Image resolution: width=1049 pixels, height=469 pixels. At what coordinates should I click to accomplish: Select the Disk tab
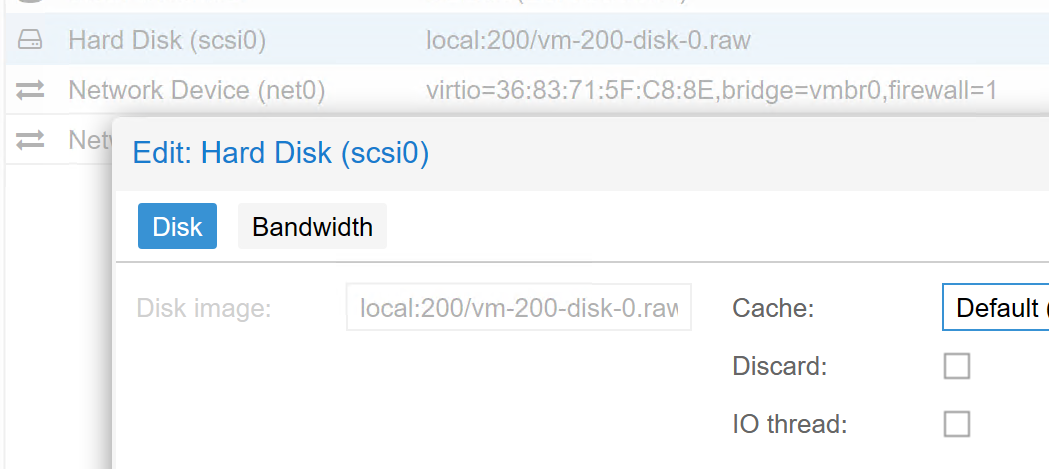177,227
